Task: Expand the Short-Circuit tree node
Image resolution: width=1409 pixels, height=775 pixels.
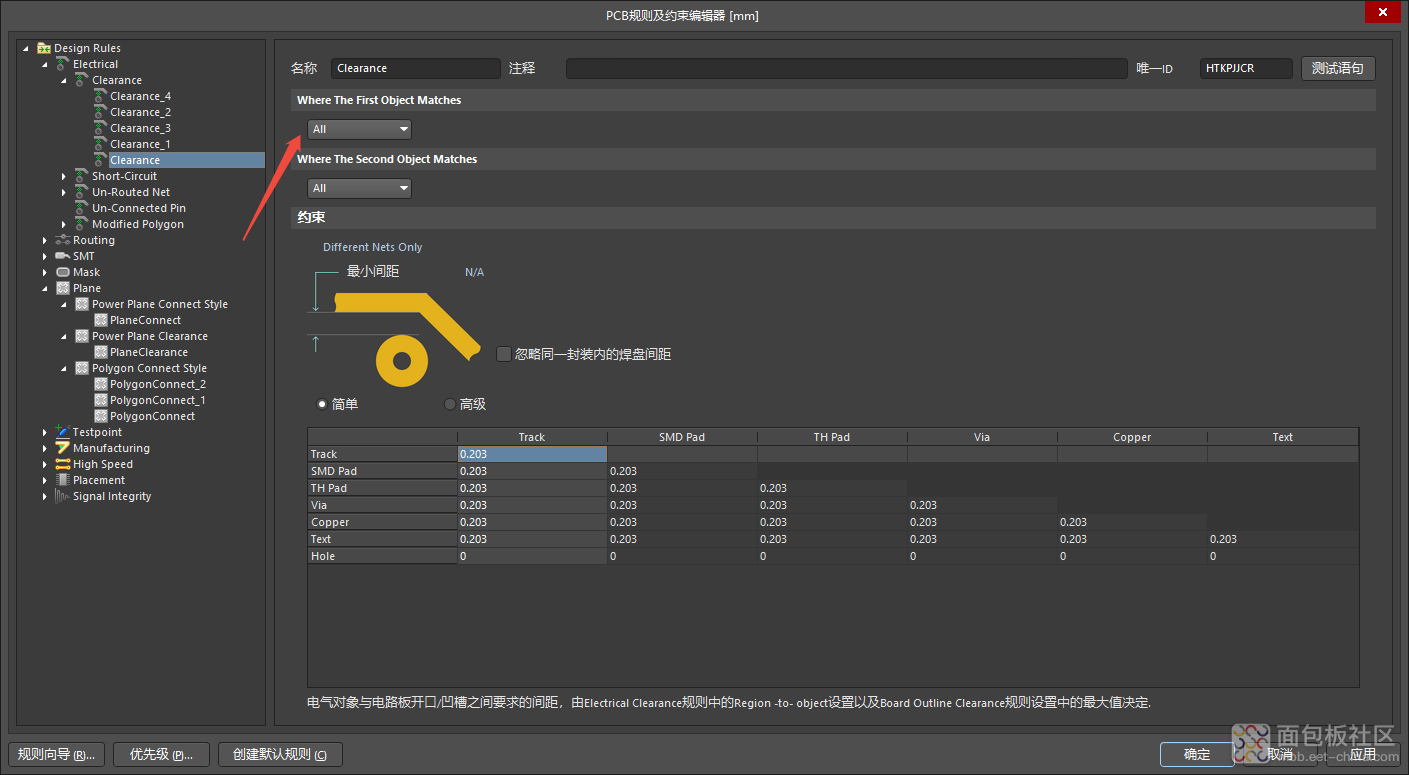Action: (x=64, y=176)
